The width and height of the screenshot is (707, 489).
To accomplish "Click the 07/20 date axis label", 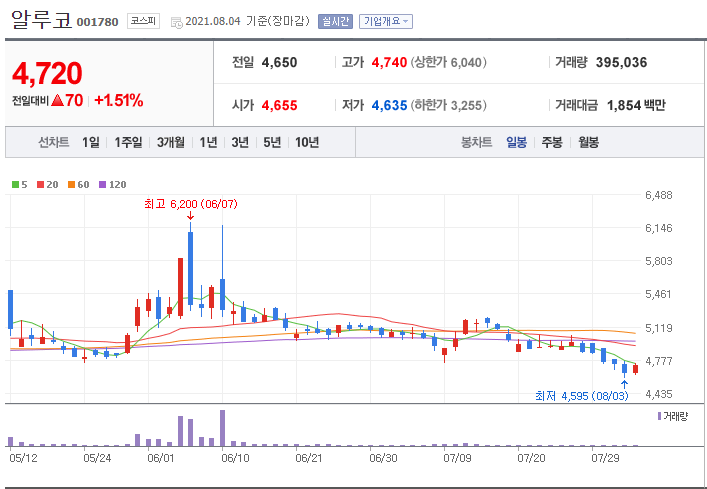I will [531, 458].
